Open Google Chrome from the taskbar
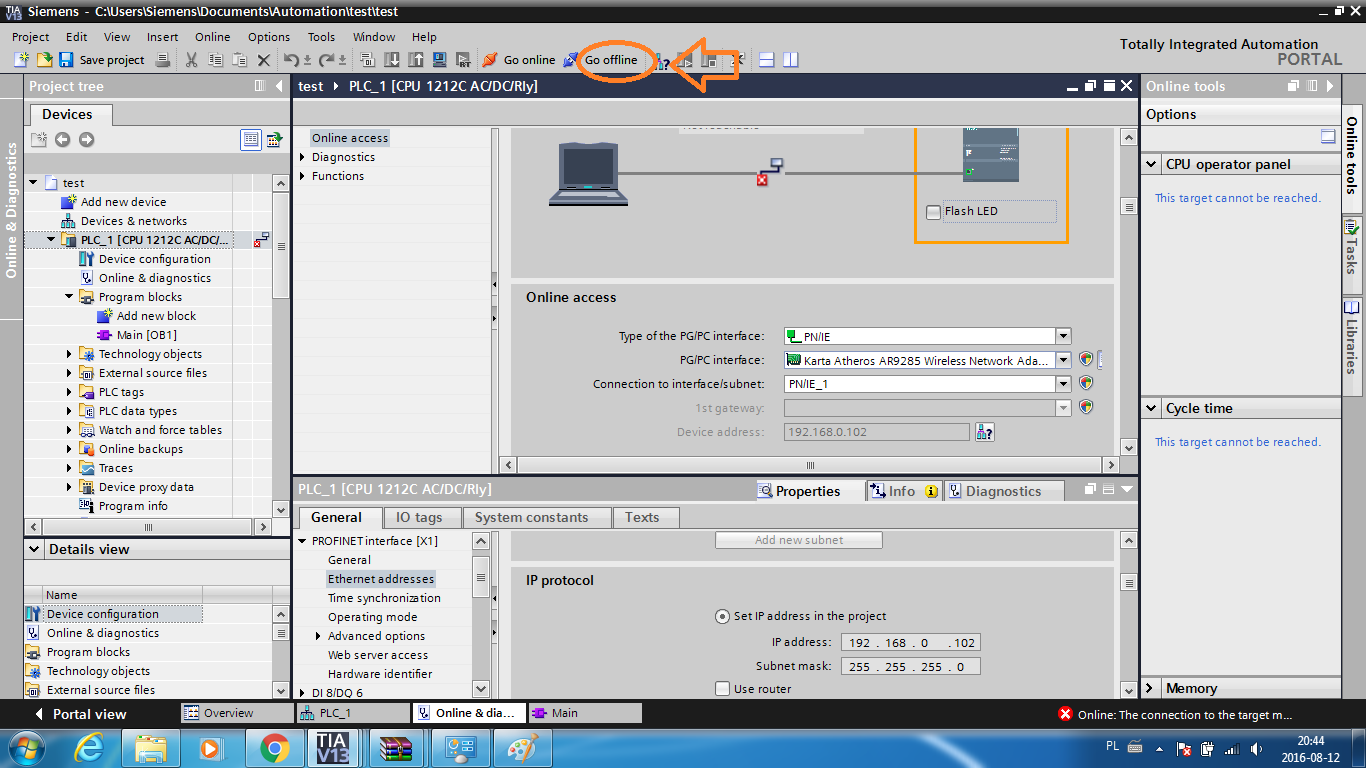This screenshot has height=768, width=1366. tap(274, 747)
